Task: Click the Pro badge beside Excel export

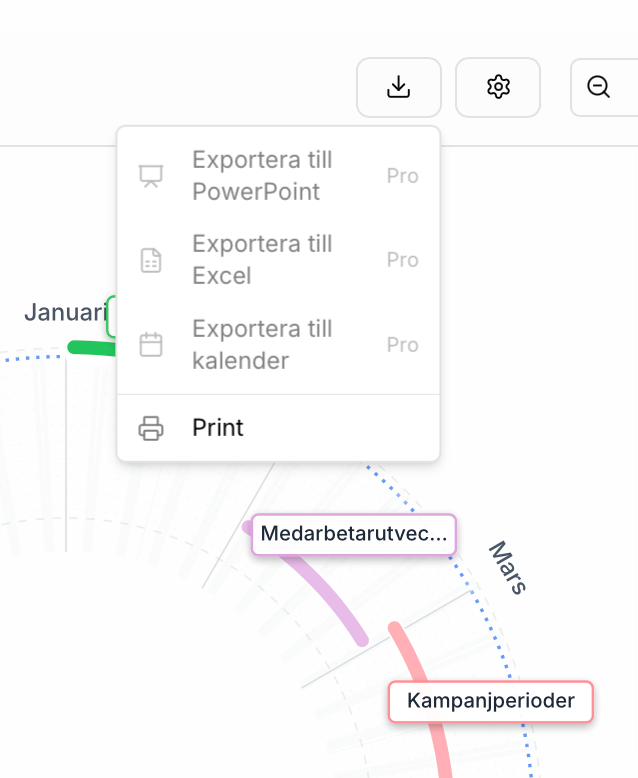Action: (402, 260)
